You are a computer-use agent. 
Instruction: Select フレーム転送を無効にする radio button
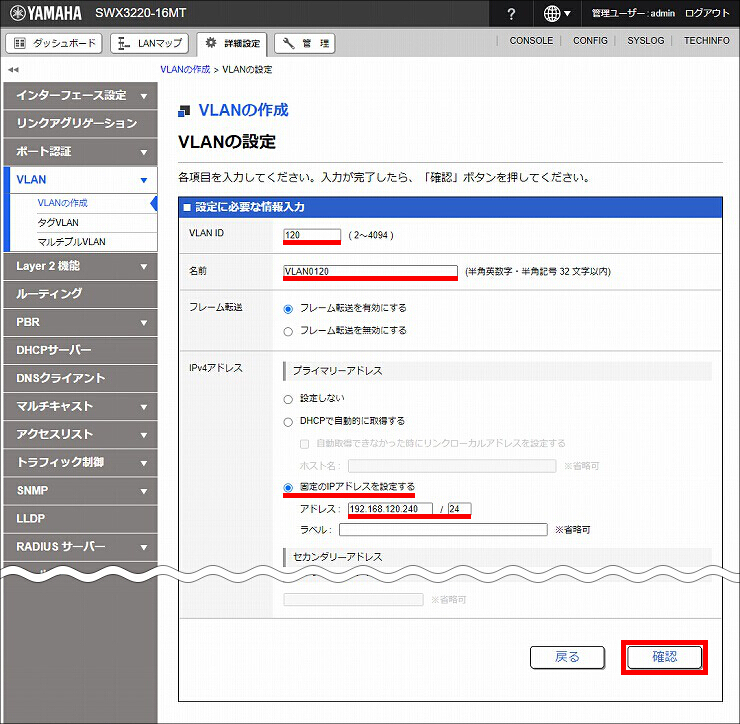pos(288,331)
